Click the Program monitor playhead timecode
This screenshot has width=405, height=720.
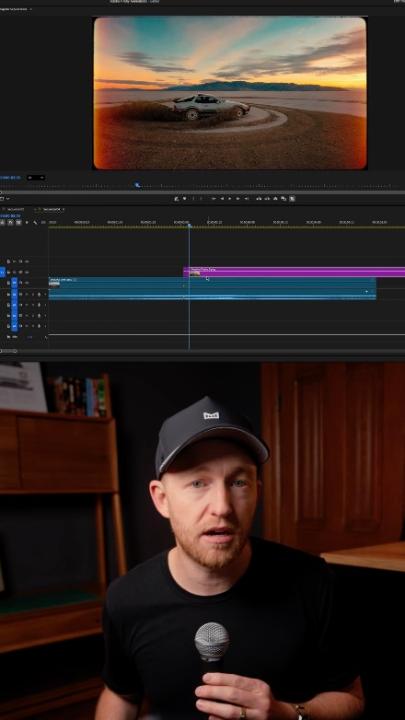click(10, 177)
